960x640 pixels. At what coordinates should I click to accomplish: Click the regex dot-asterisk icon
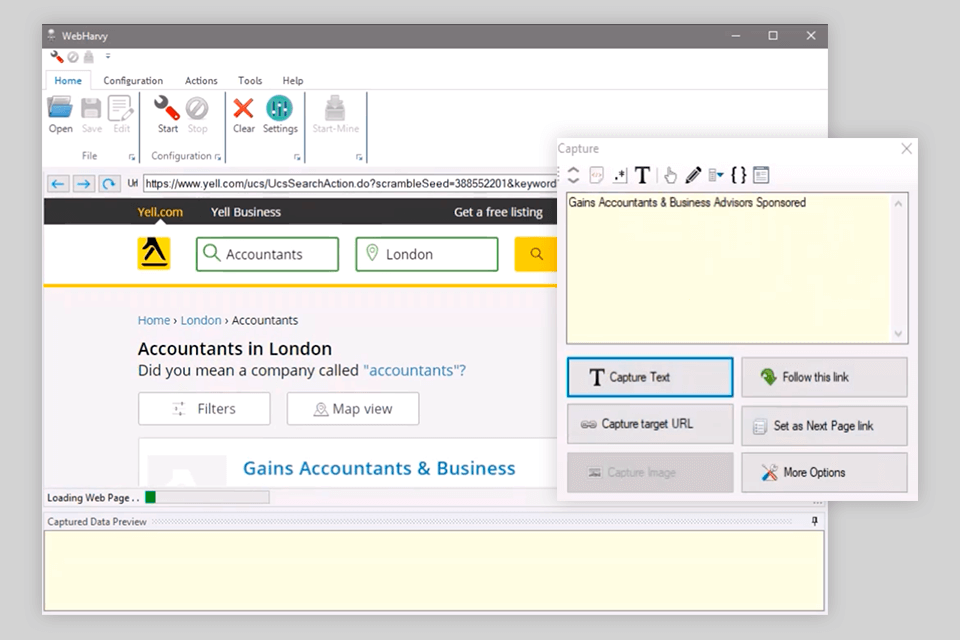tap(620, 176)
